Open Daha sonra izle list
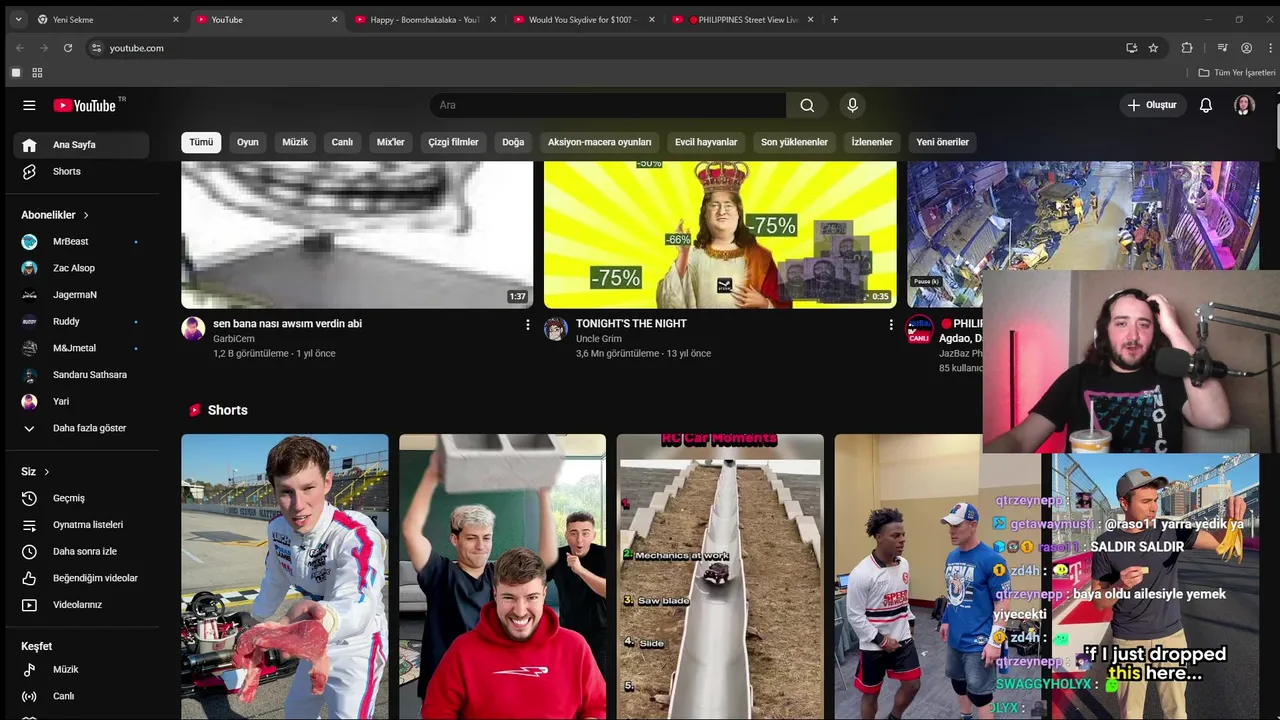 click(82, 551)
